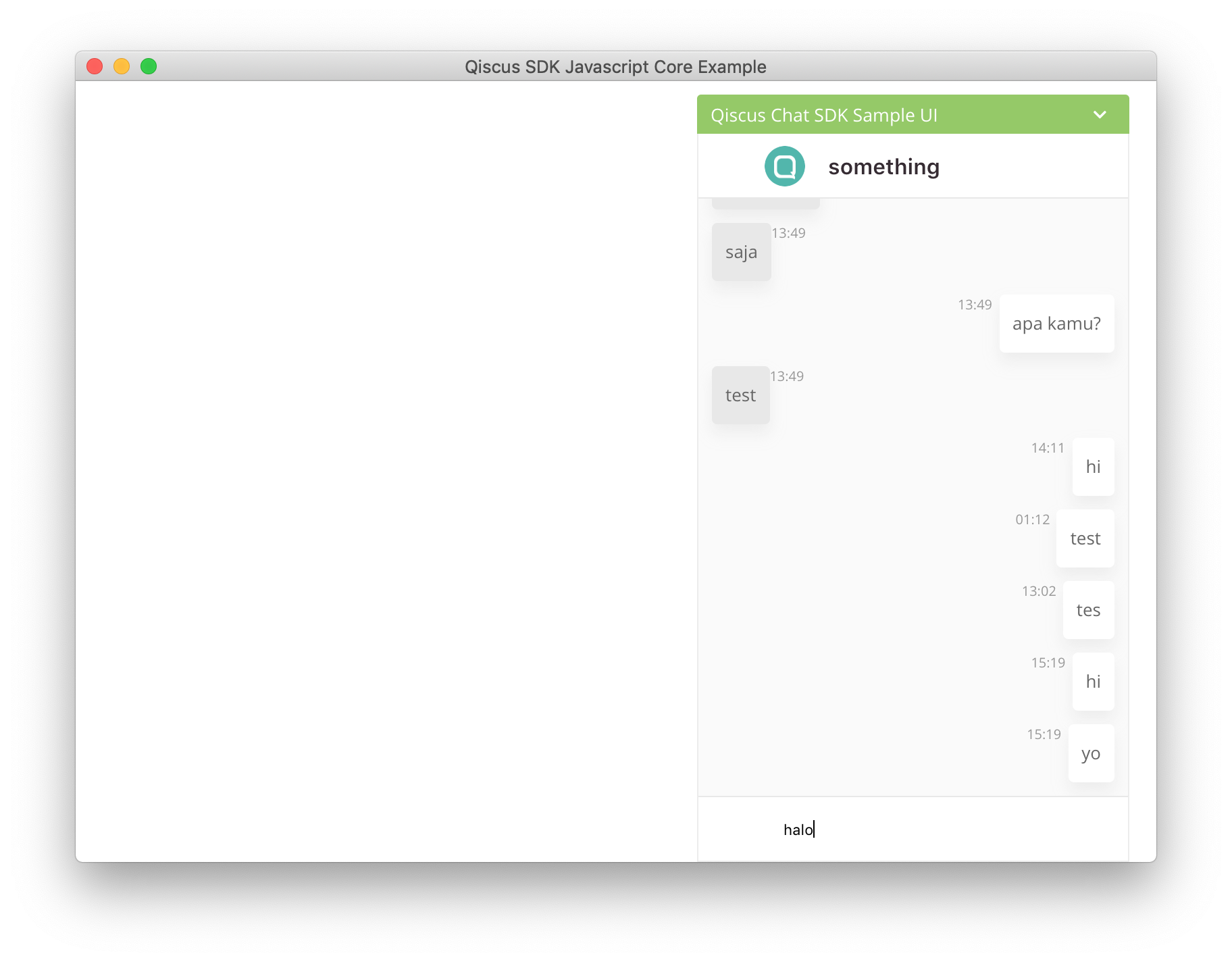This screenshot has width=1232, height=962.
Task: Close the window with the red button
Action: 95,66
